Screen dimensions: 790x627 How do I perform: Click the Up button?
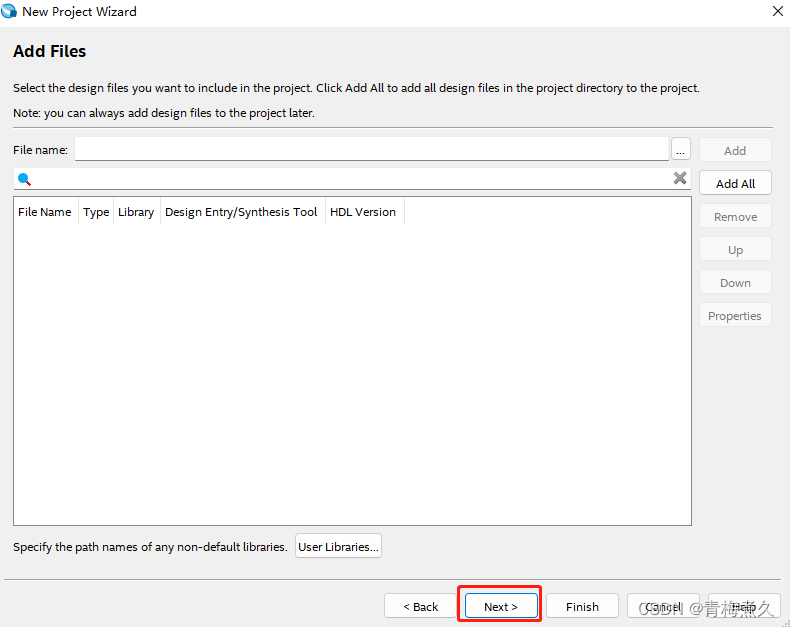(735, 249)
